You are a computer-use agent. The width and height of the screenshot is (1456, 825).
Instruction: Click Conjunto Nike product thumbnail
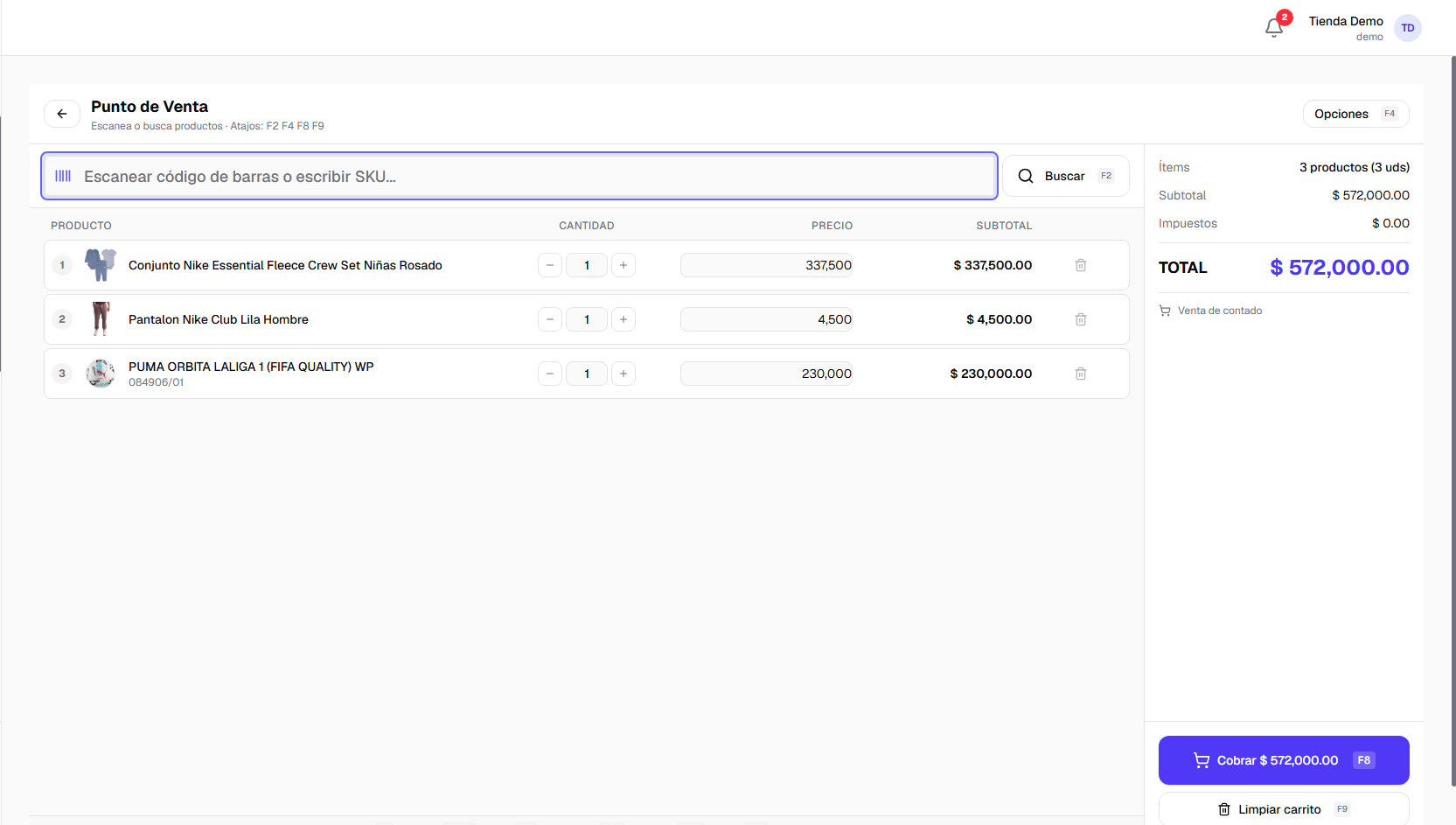(x=101, y=265)
